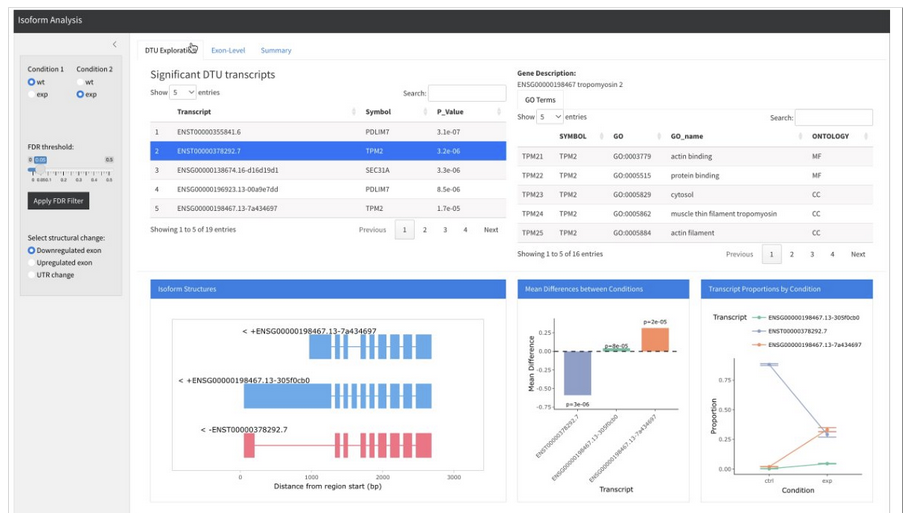Screen dimensions: 907x513
Task: Sort the Transcript column via its sort arrows
Action: [354, 112]
